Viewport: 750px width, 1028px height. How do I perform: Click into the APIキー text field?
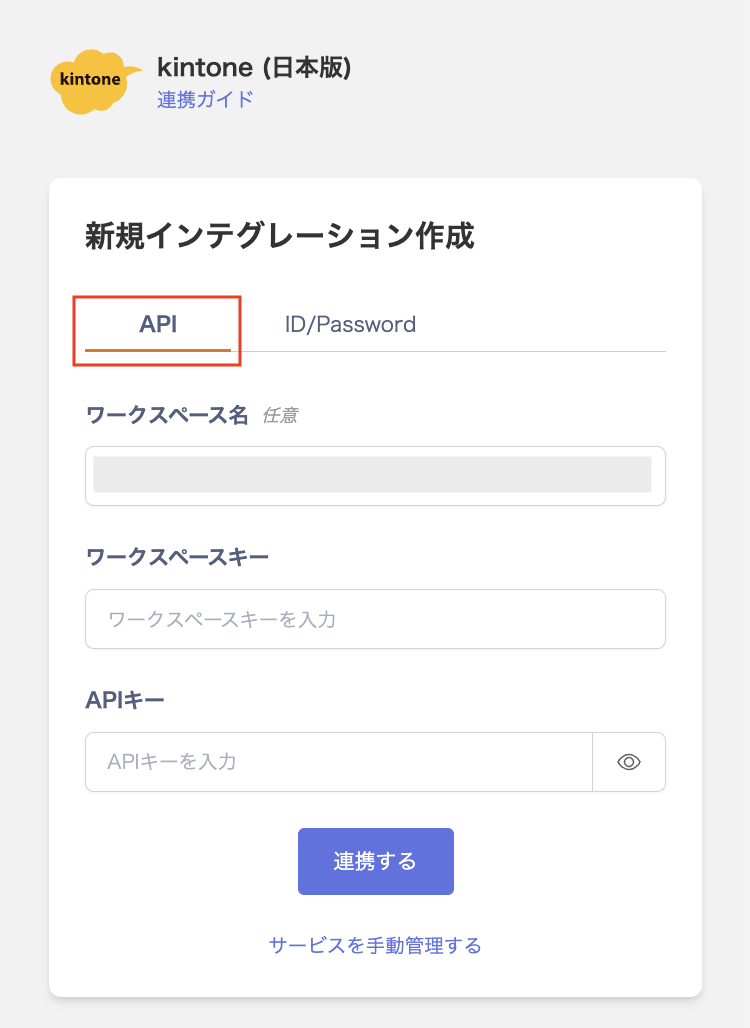[339, 762]
